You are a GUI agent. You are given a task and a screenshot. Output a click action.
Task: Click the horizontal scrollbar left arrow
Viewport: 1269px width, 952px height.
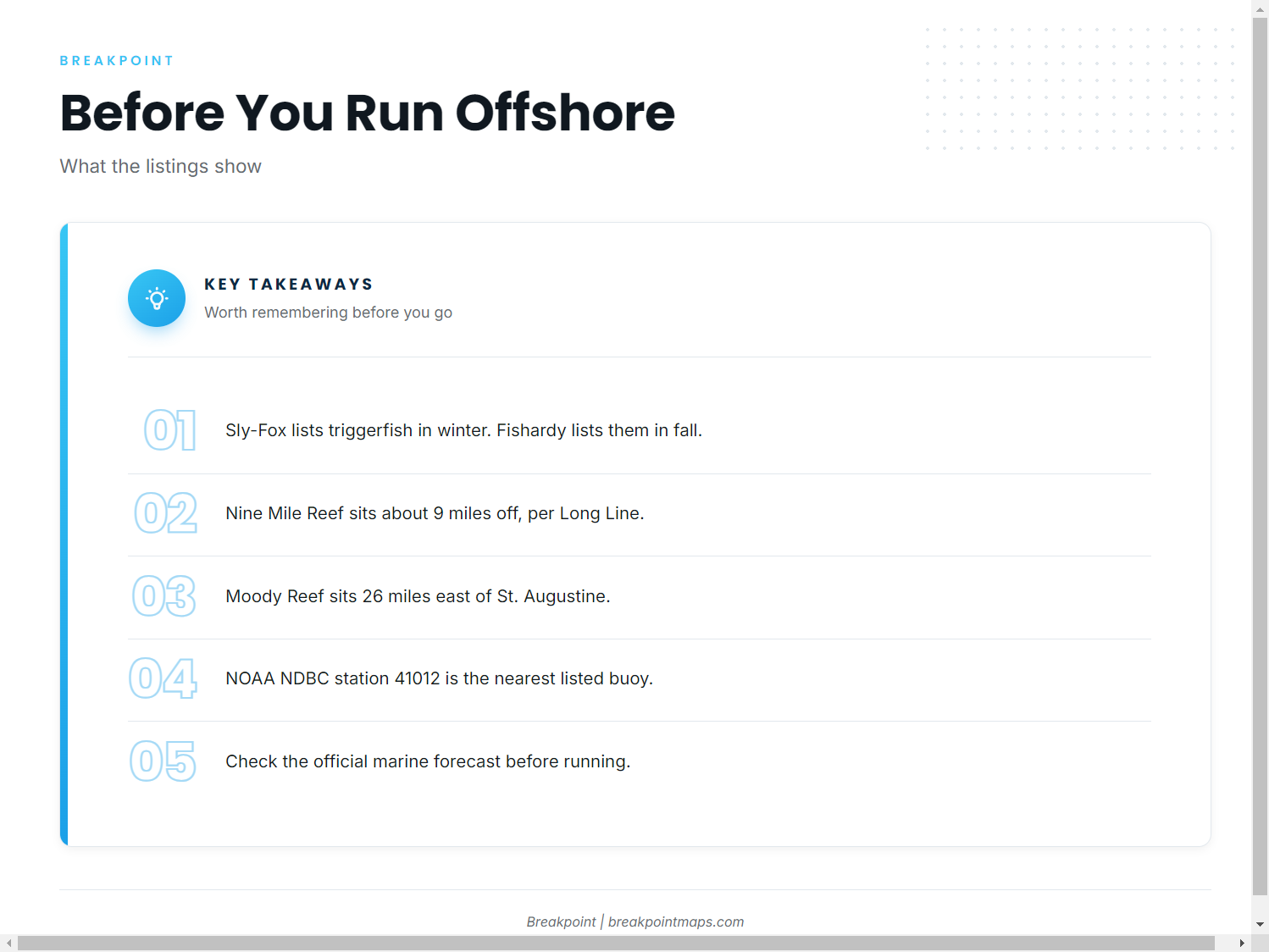click(x=8, y=944)
